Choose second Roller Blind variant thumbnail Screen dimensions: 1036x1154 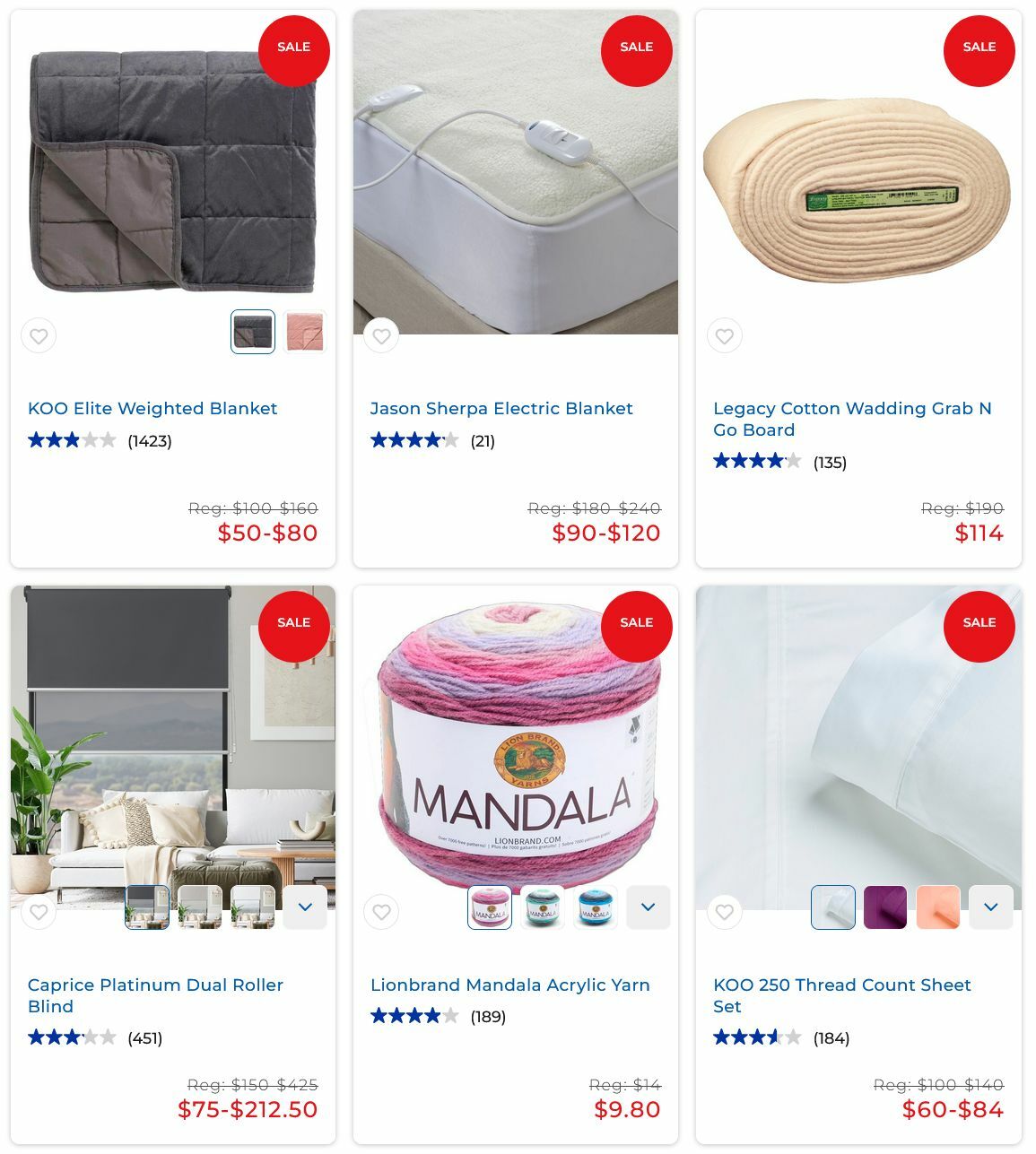200,907
